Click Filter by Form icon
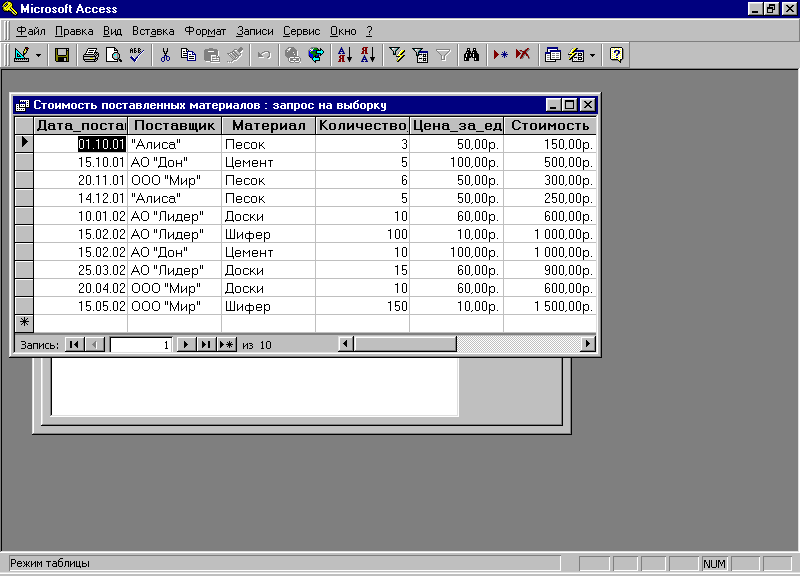Viewport: 800px width, 576px height. (420, 55)
